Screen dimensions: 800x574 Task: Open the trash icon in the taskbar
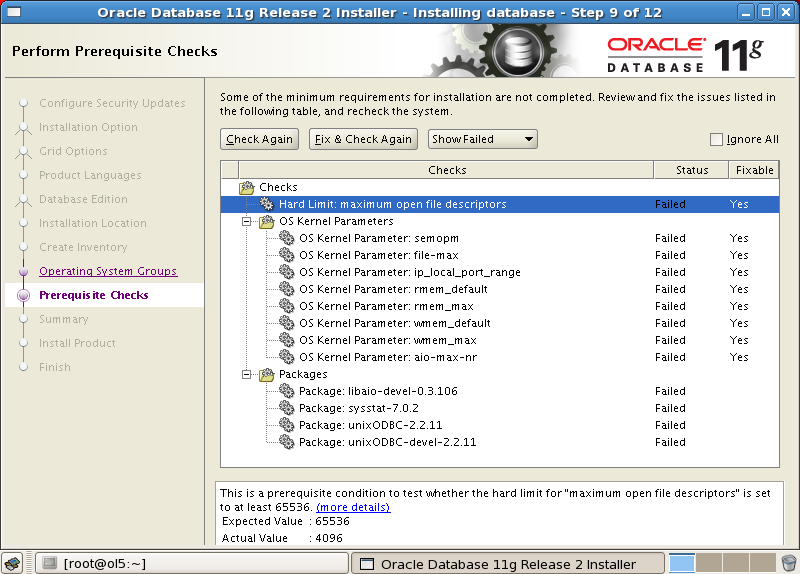pos(789,563)
